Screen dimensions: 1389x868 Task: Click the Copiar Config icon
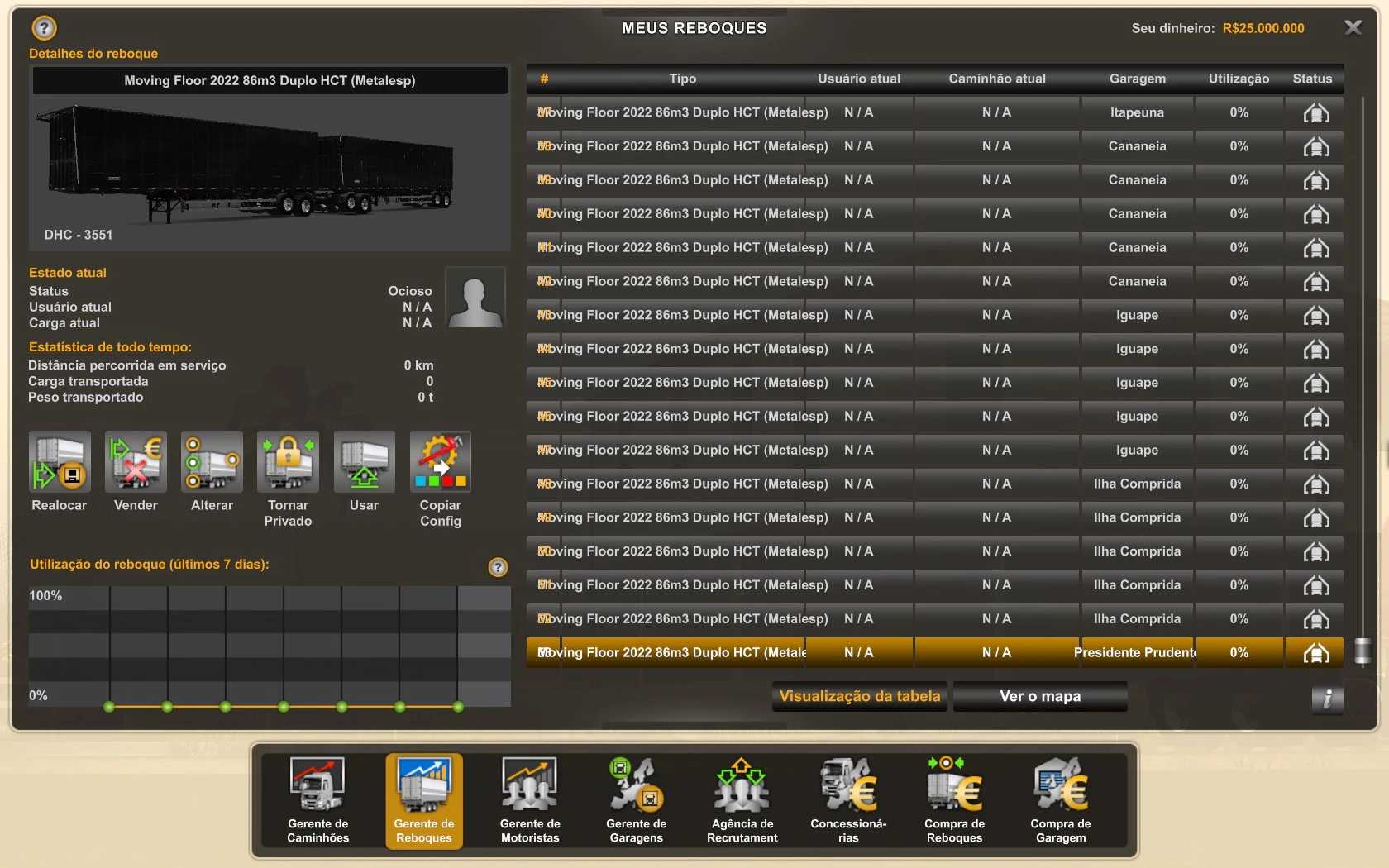(x=440, y=462)
